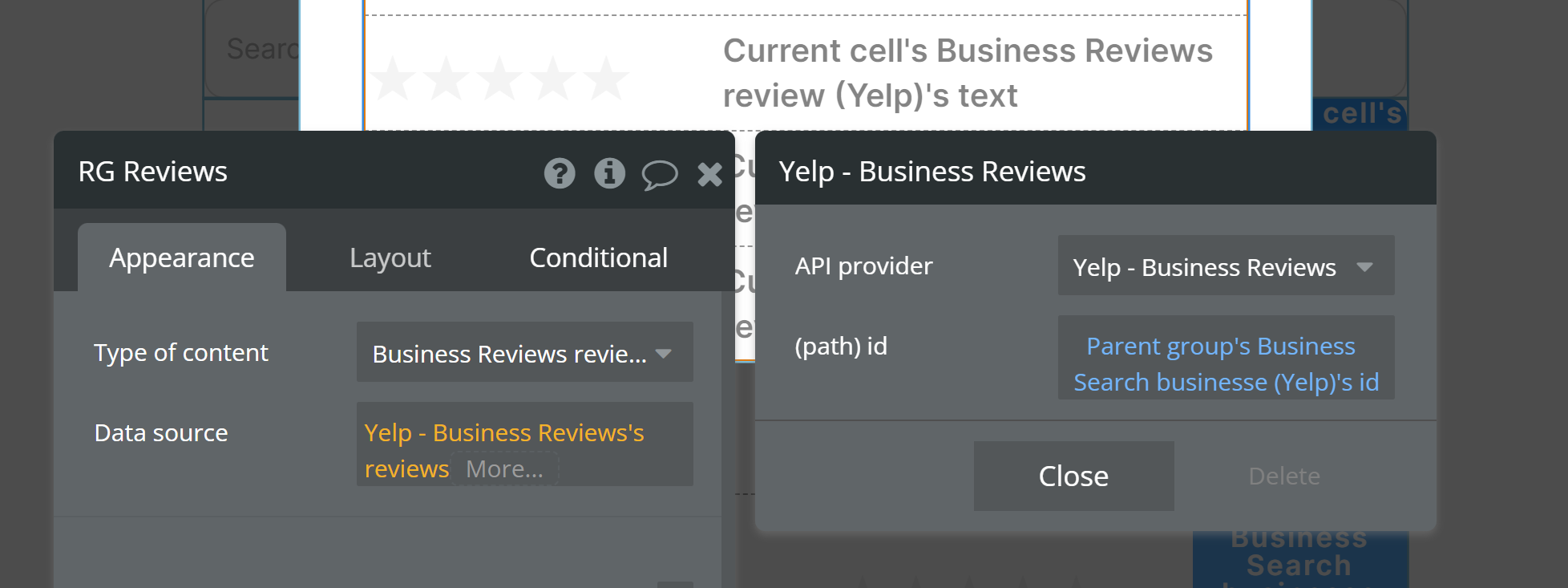Click the Delete button in Yelp popup
This screenshot has width=1568, height=588.
1283,476
